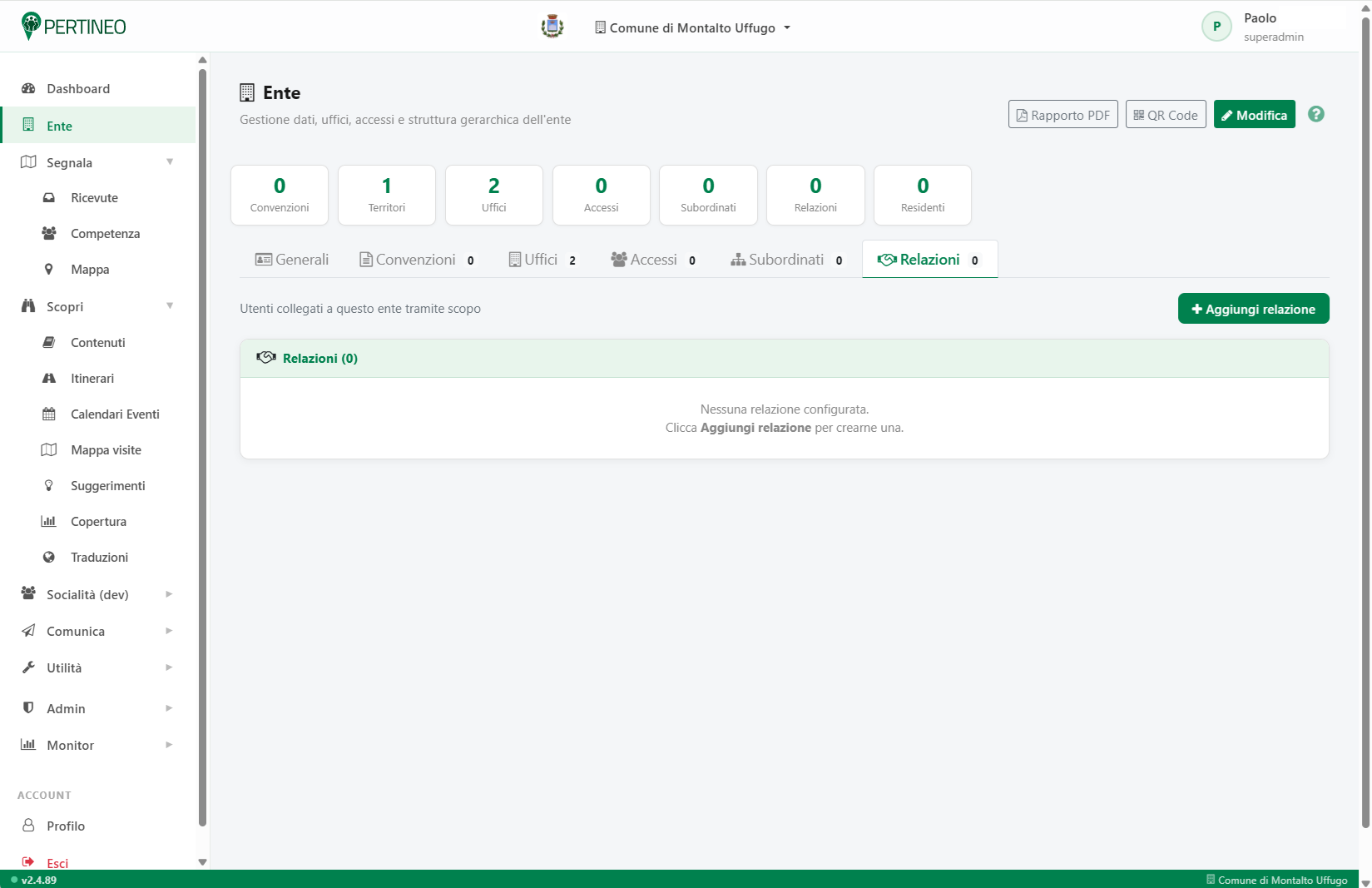Screen dimensions: 1372x888
Task: Click the Itinerari road icon
Action: tap(49, 378)
